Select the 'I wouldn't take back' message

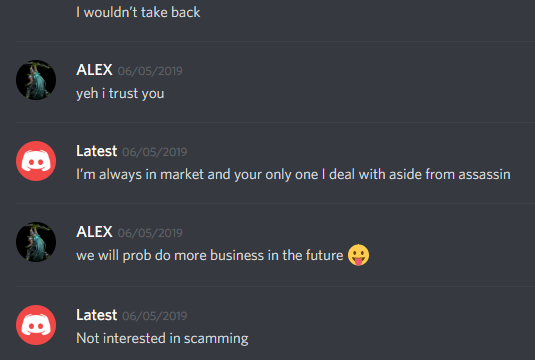(138, 13)
